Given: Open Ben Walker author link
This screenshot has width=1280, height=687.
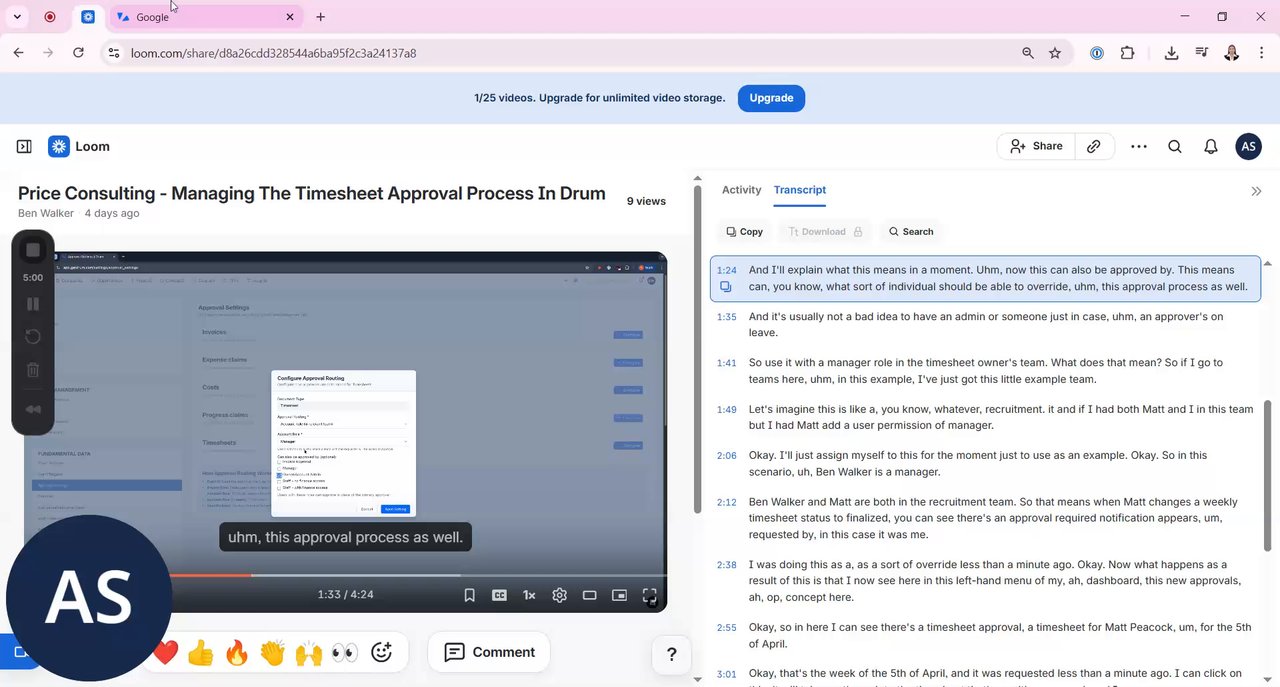Looking at the screenshot, I should tap(47, 213).
